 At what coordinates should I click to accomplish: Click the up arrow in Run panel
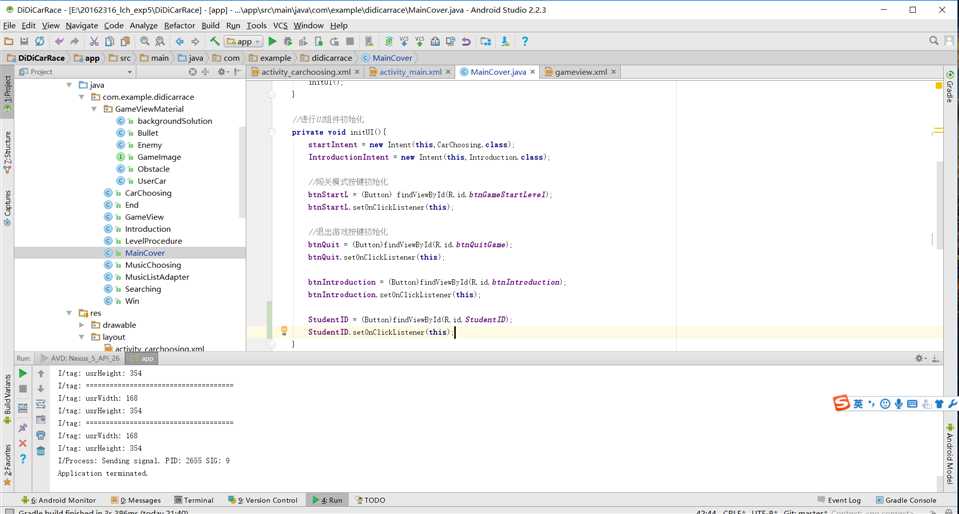pos(41,373)
